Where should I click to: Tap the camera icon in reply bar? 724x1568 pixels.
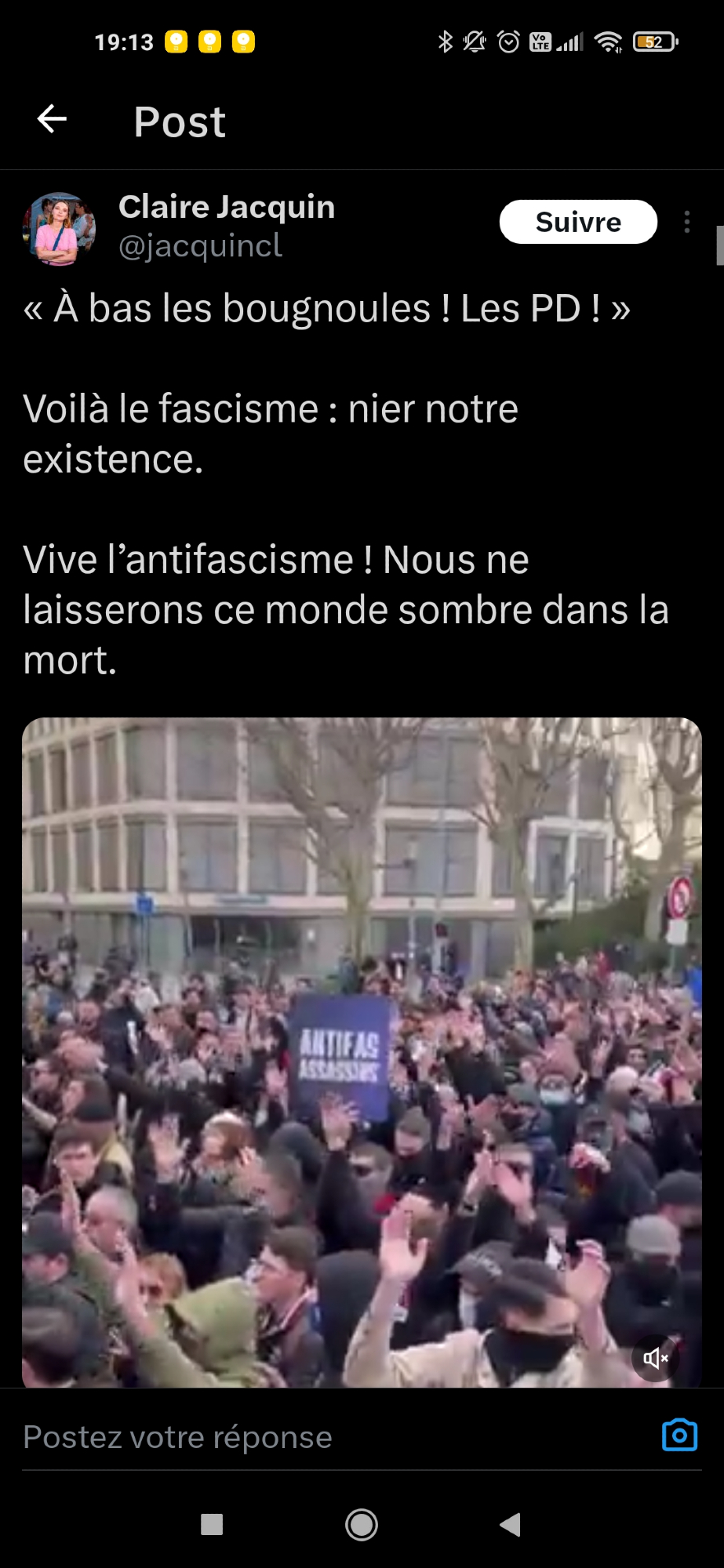pyautogui.click(x=679, y=1436)
